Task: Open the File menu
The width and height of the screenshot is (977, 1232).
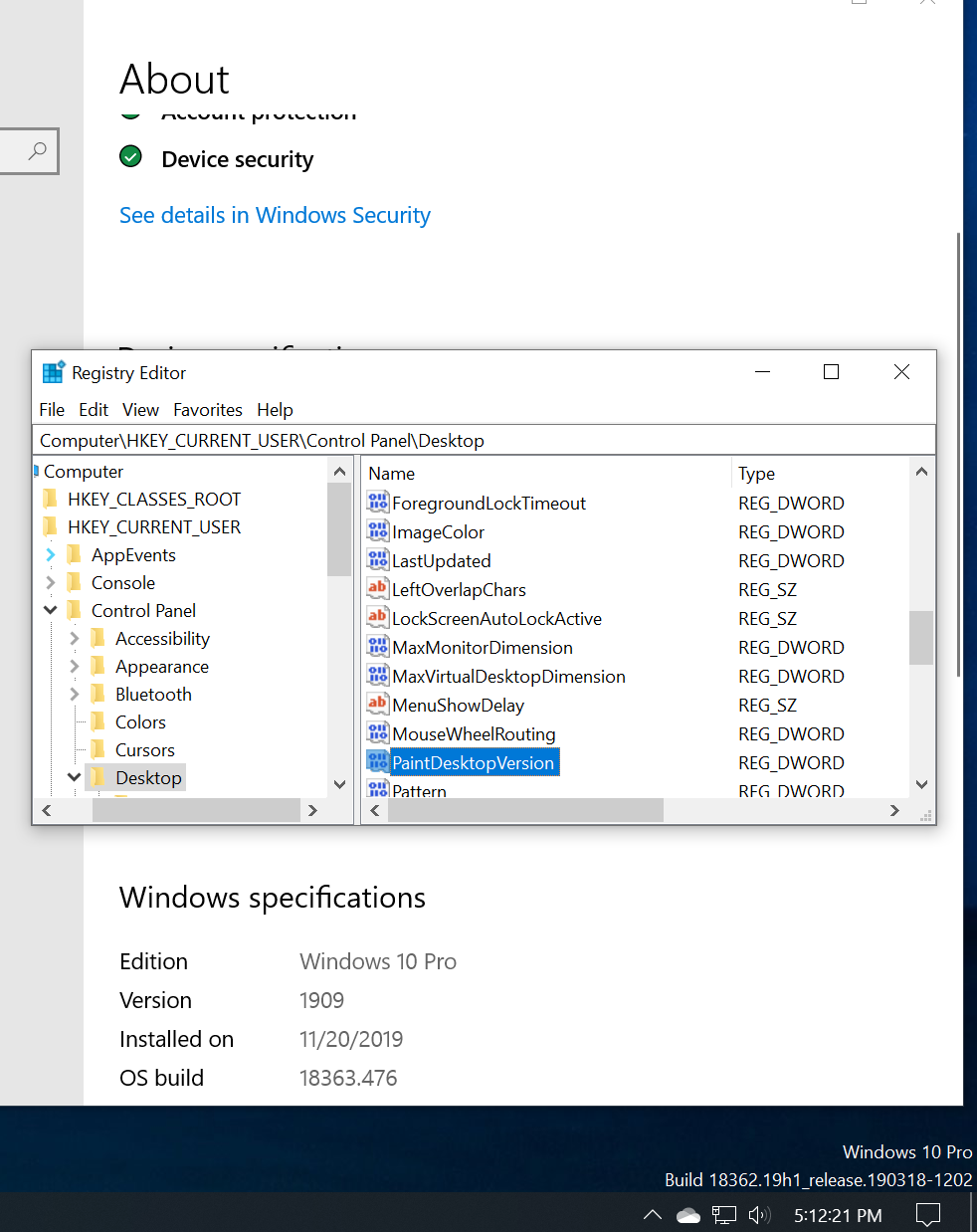Action: pos(52,410)
